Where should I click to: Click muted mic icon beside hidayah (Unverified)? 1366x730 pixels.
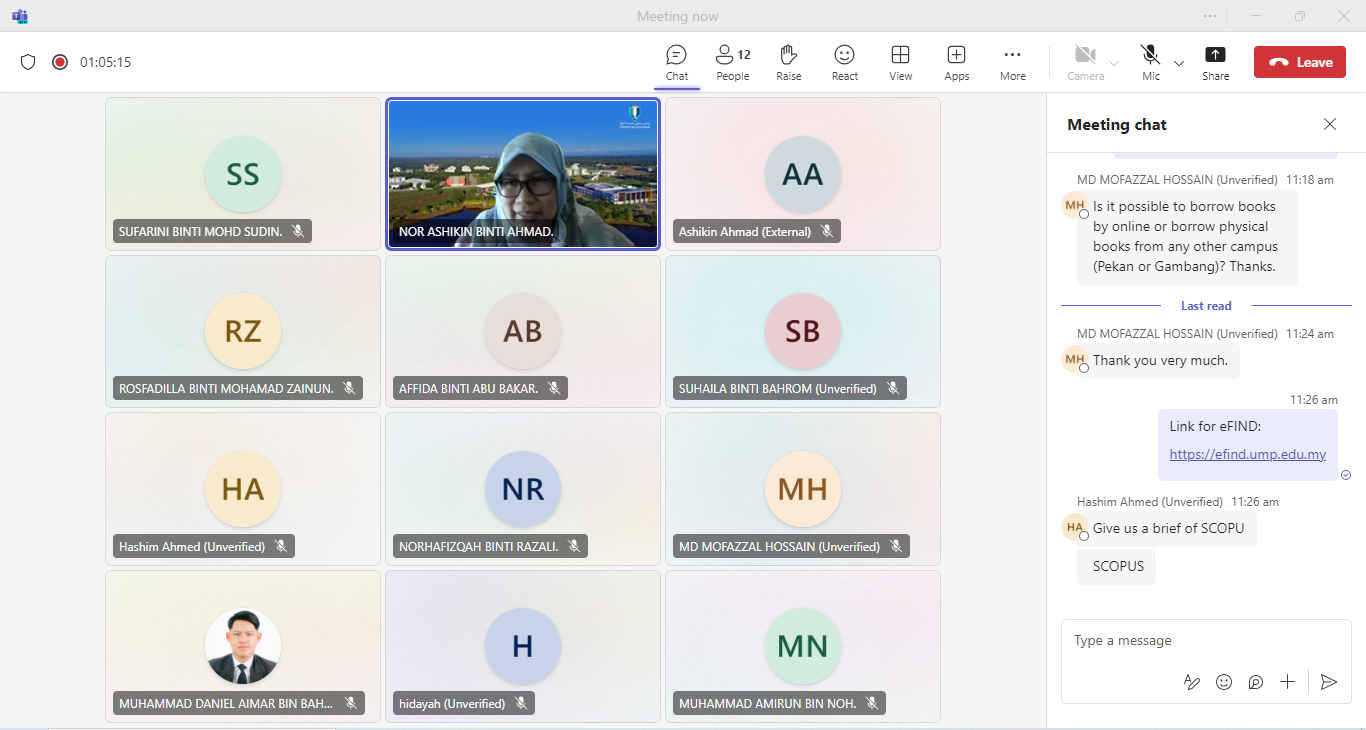(x=521, y=703)
